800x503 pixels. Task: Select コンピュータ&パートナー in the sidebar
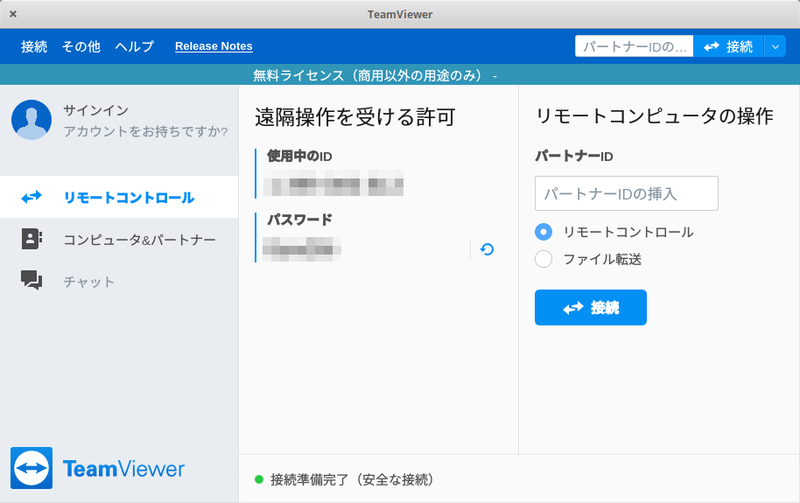119,239
